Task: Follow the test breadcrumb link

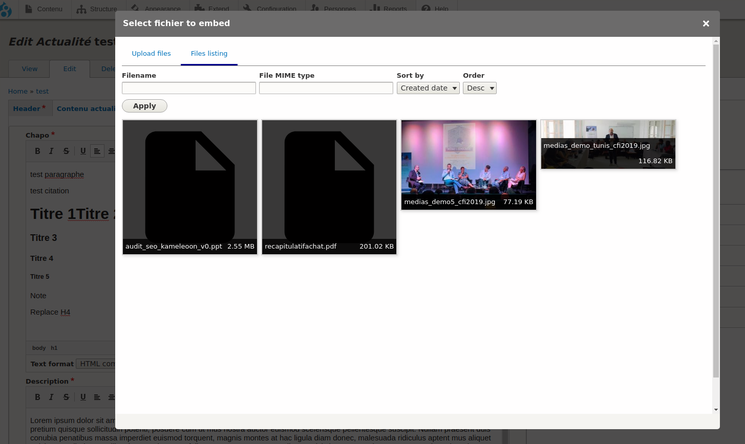Action: tap(42, 91)
